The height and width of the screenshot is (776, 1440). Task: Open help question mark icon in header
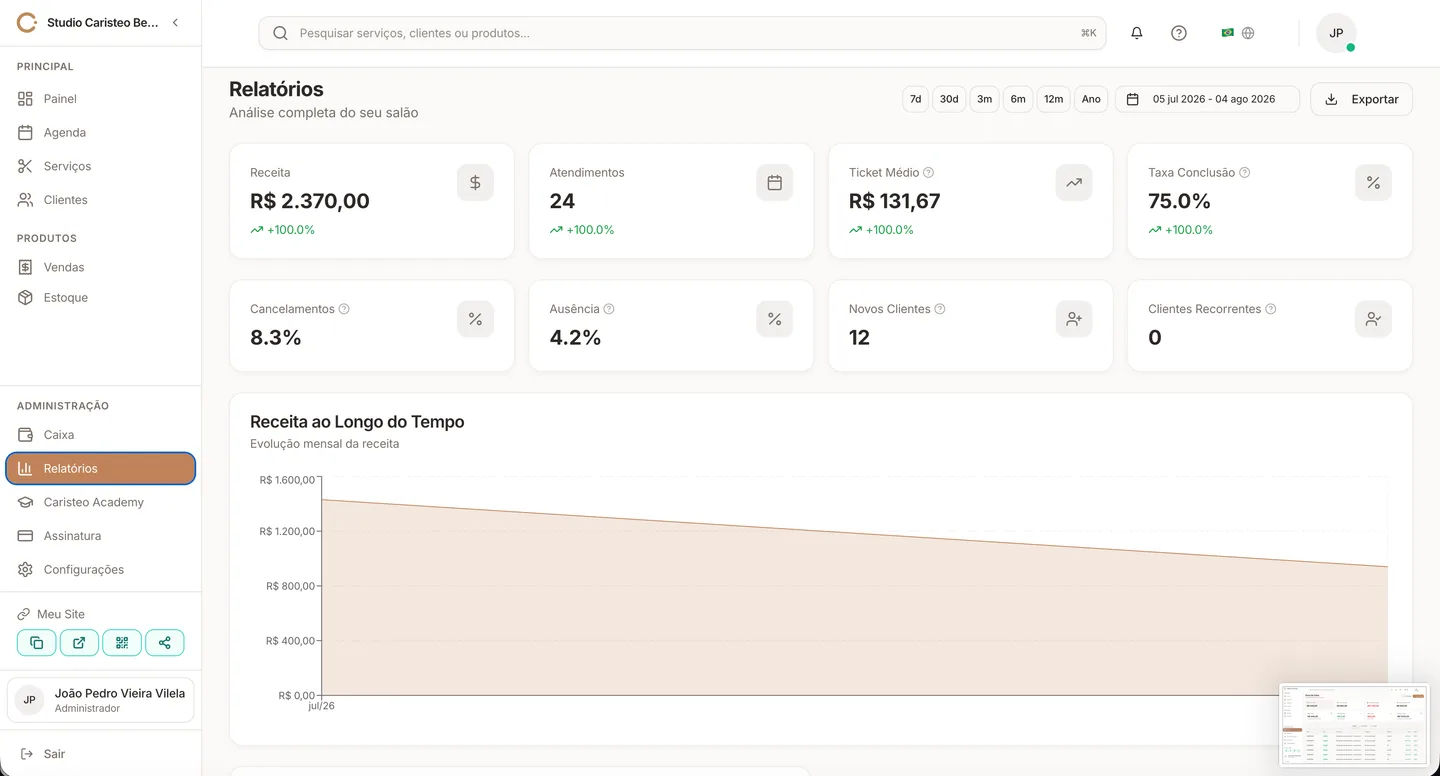pos(1178,33)
